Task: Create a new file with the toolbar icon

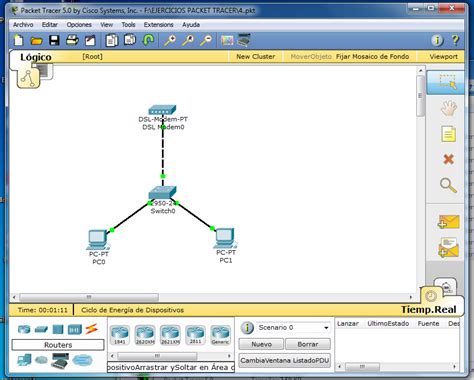Action: point(19,41)
